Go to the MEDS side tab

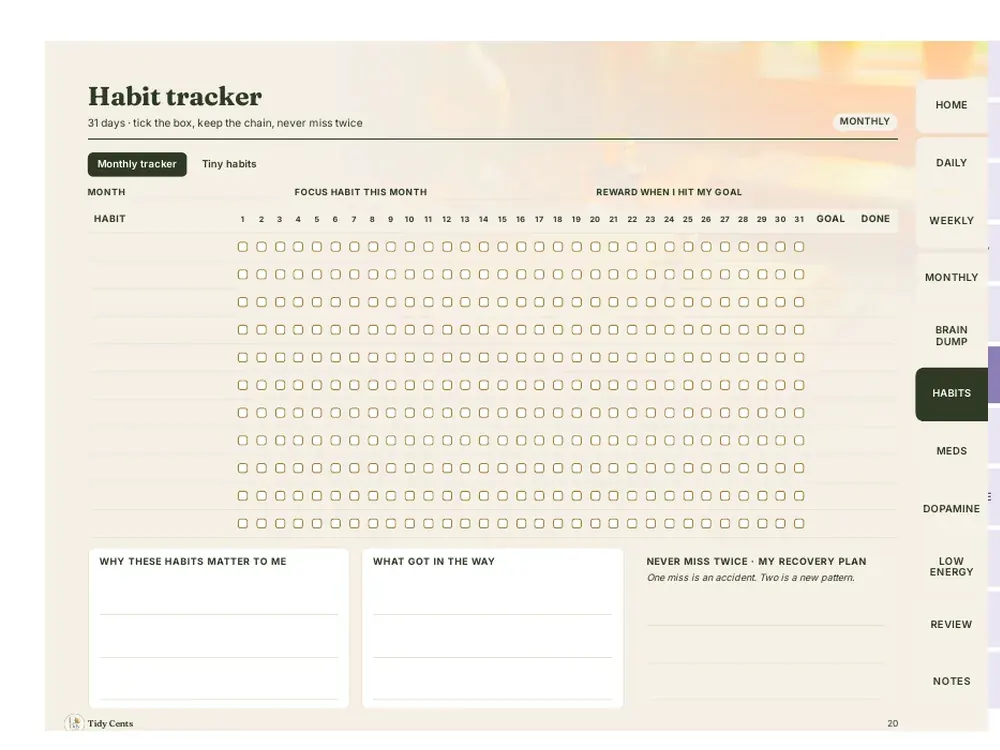[x=952, y=451]
